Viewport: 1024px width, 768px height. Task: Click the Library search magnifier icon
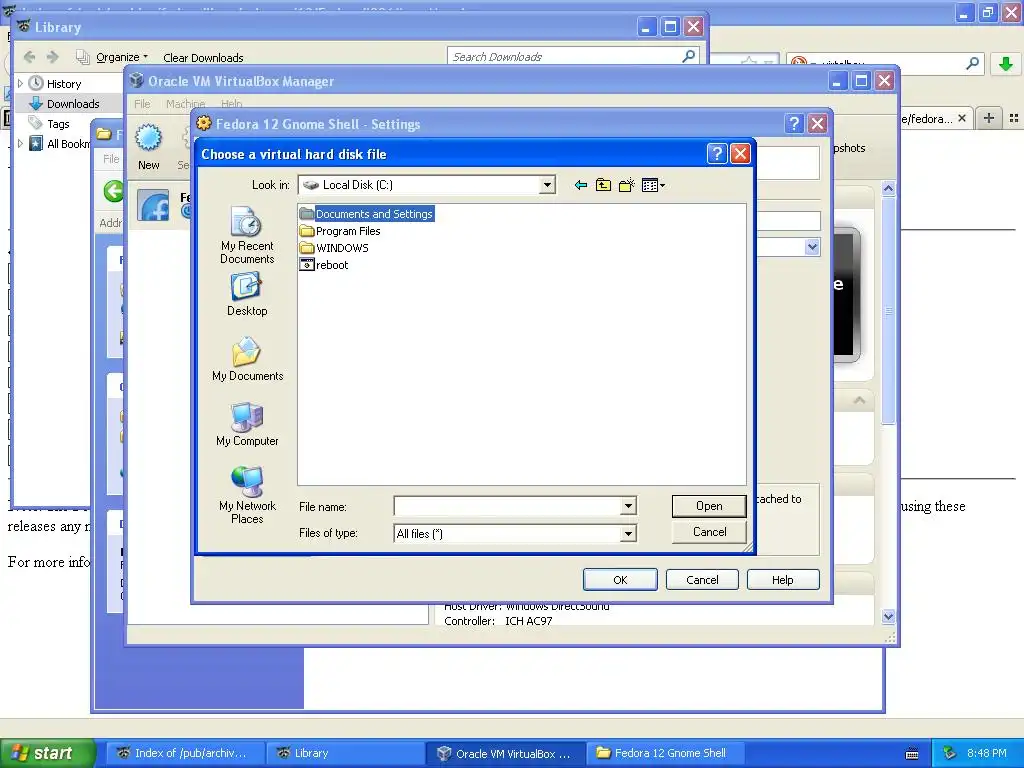(688, 57)
